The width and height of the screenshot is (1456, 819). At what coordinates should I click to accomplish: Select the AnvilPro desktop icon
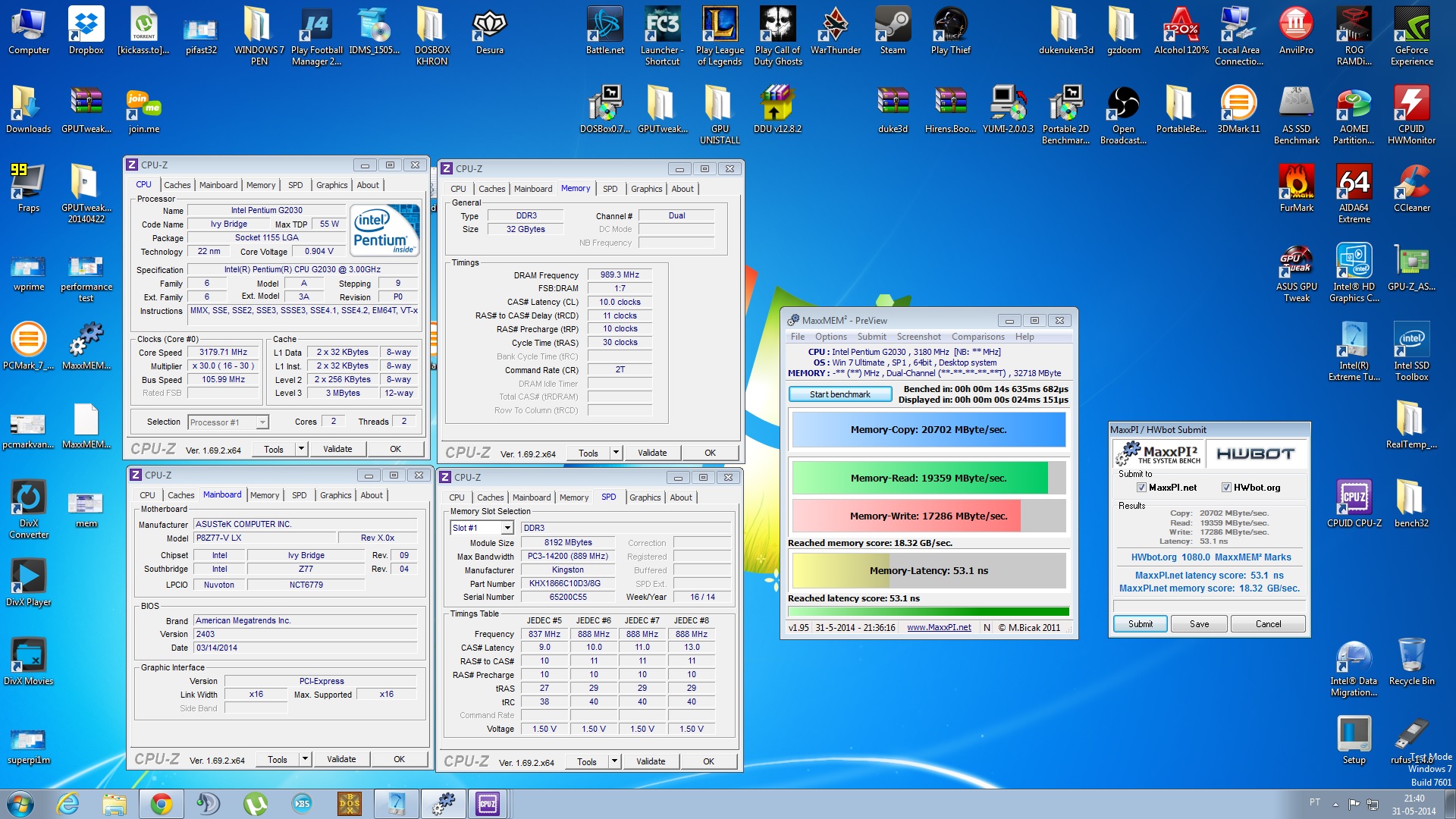point(1296,32)
